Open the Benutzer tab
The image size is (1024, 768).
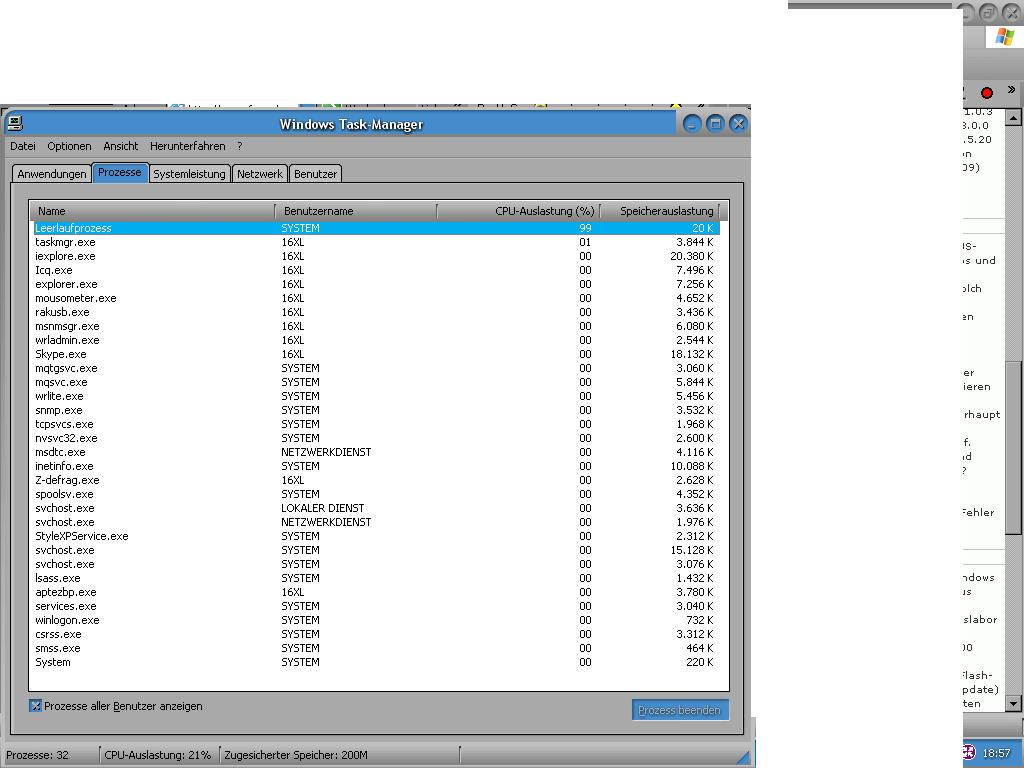click(315, 174)
